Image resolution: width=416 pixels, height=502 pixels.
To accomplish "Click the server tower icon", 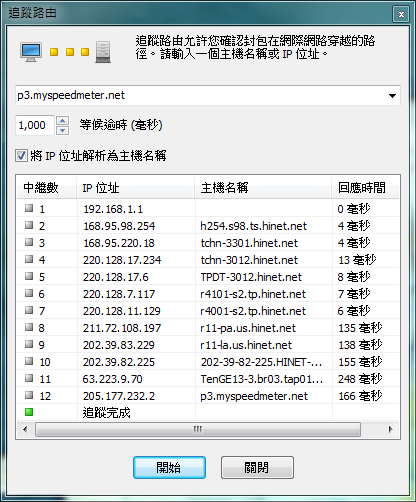I will [103, 52].
